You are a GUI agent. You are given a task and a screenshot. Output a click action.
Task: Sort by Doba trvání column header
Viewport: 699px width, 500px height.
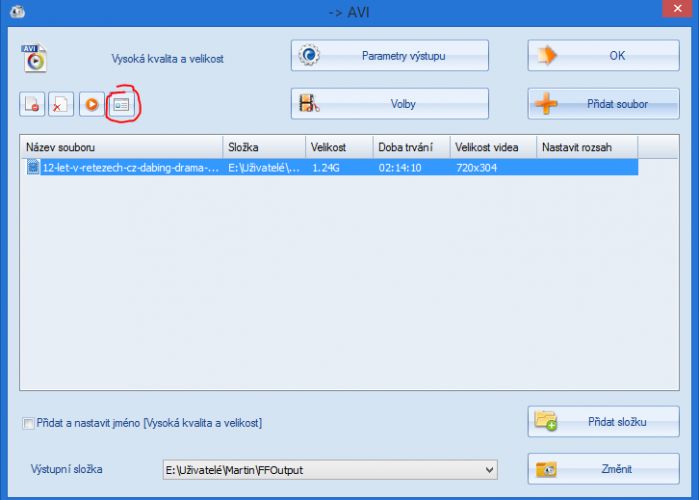(411, 147)
